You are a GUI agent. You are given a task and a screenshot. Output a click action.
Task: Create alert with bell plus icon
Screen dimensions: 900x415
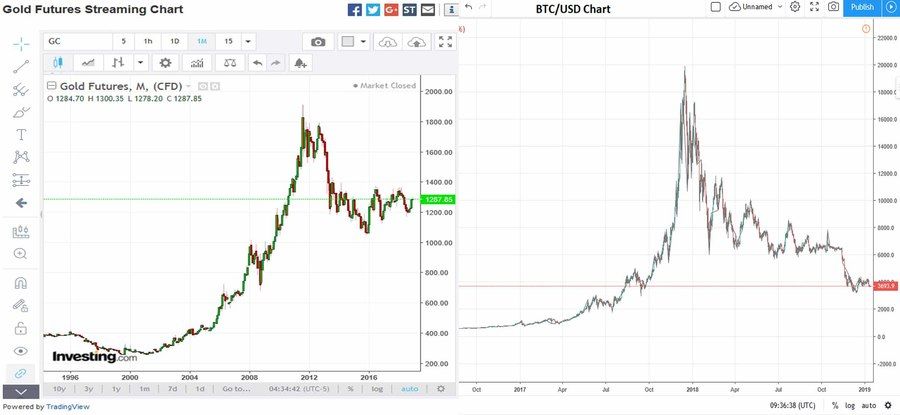[300, 63]
